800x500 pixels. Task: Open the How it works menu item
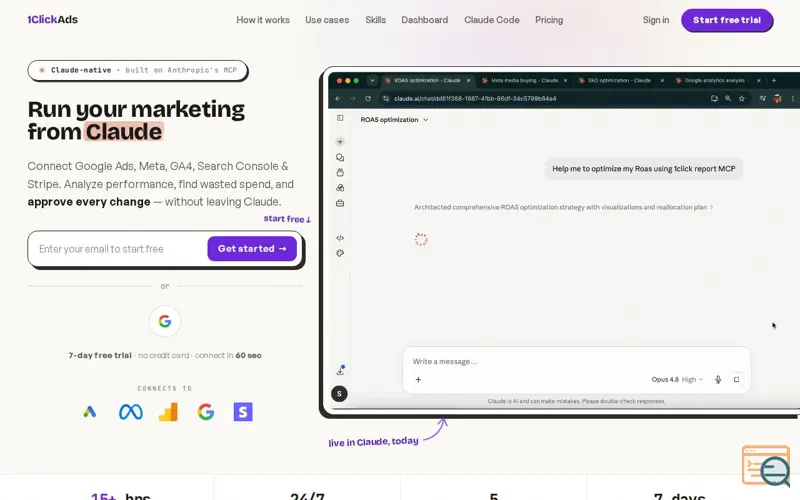(x=263, y=20)
